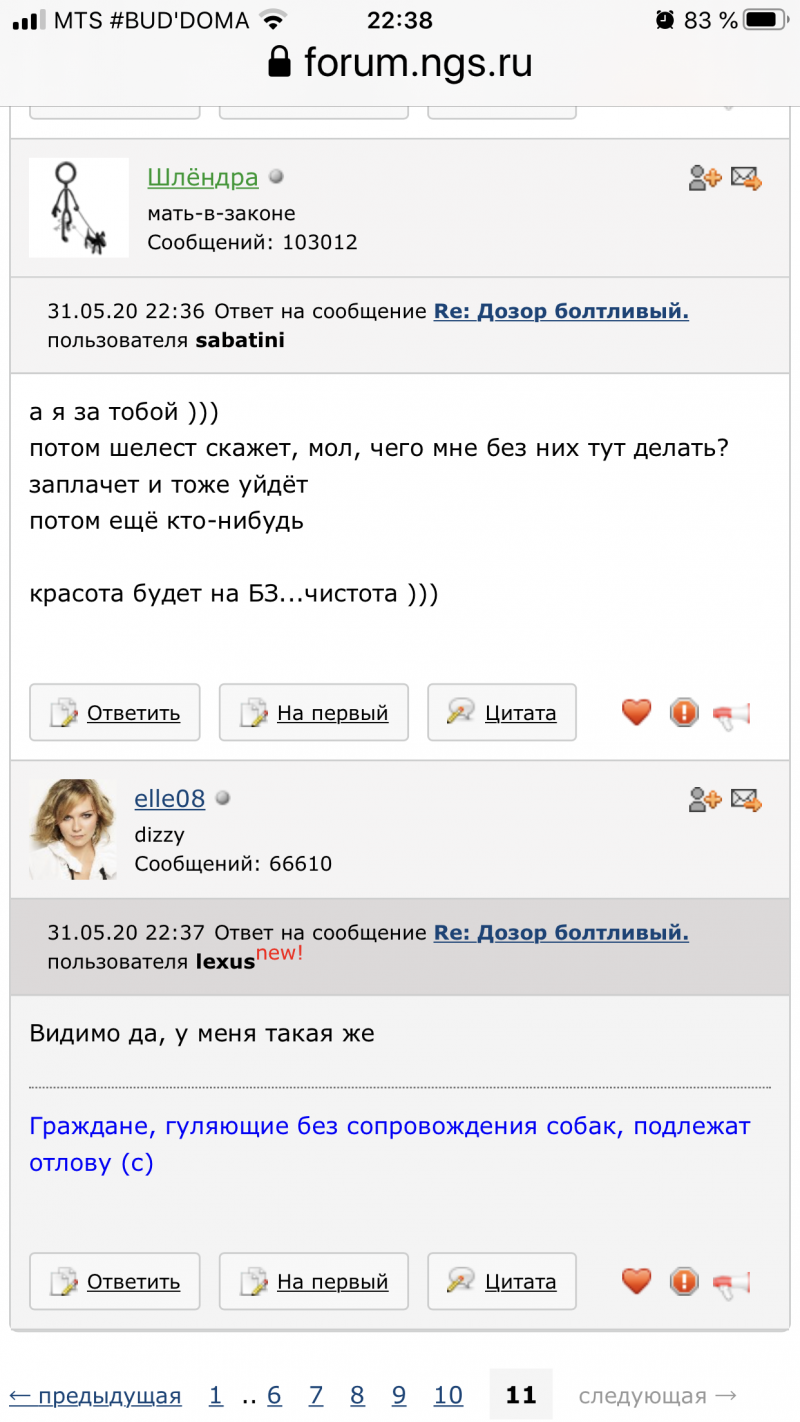Tap forum.ngs.ru address bar
The height and width of the screenshot is (1422, 800).
(400, 63)
